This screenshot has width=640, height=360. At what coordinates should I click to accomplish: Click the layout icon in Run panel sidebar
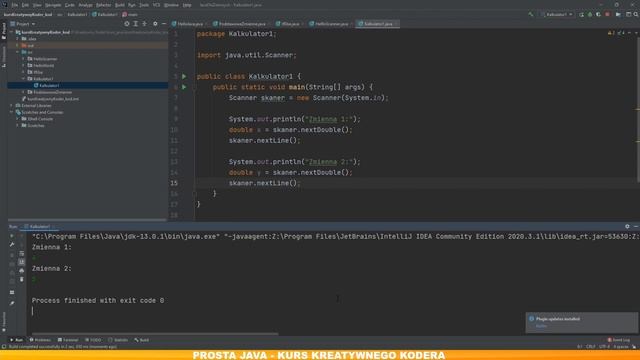[x=12, y=292]
